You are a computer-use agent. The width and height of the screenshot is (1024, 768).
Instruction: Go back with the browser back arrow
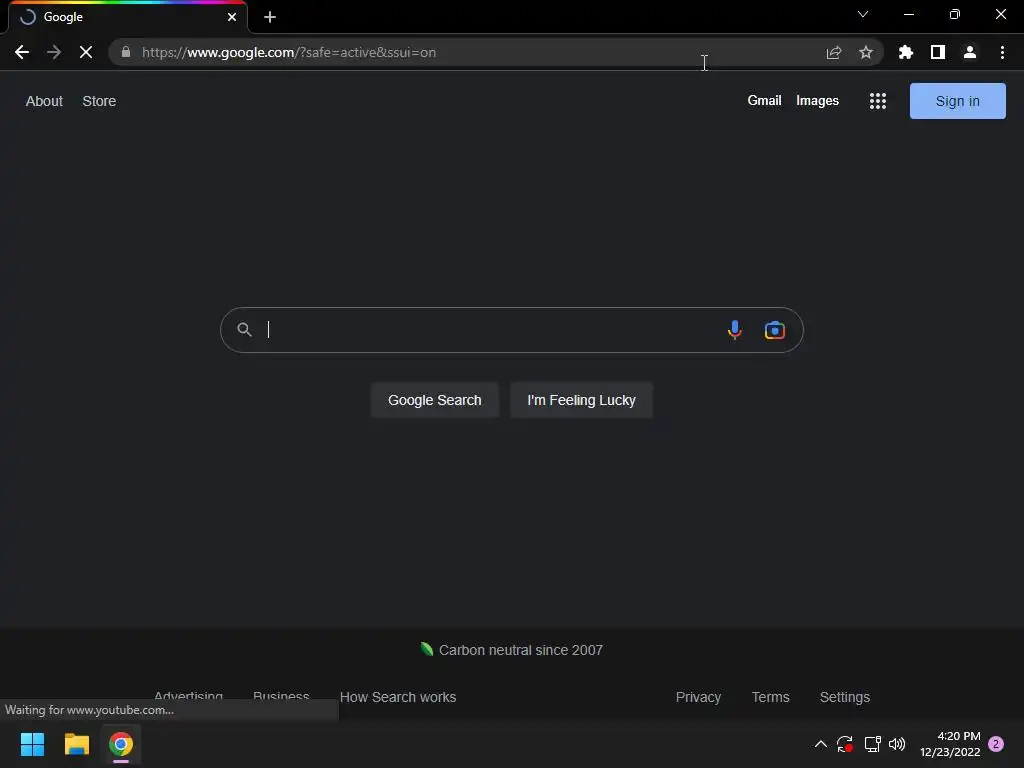[22, 52]
